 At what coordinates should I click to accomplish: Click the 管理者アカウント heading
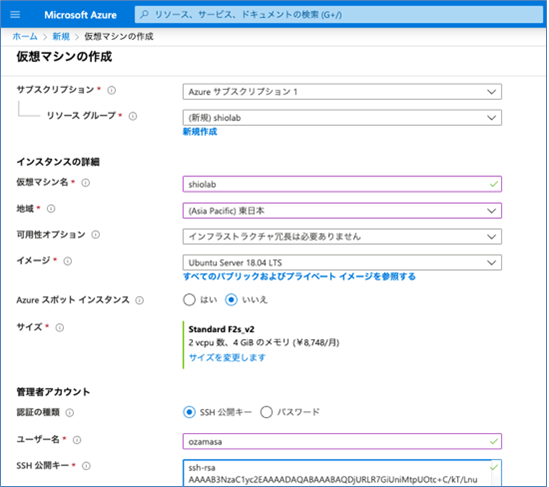pyautogui.click(x=53, y=392)
